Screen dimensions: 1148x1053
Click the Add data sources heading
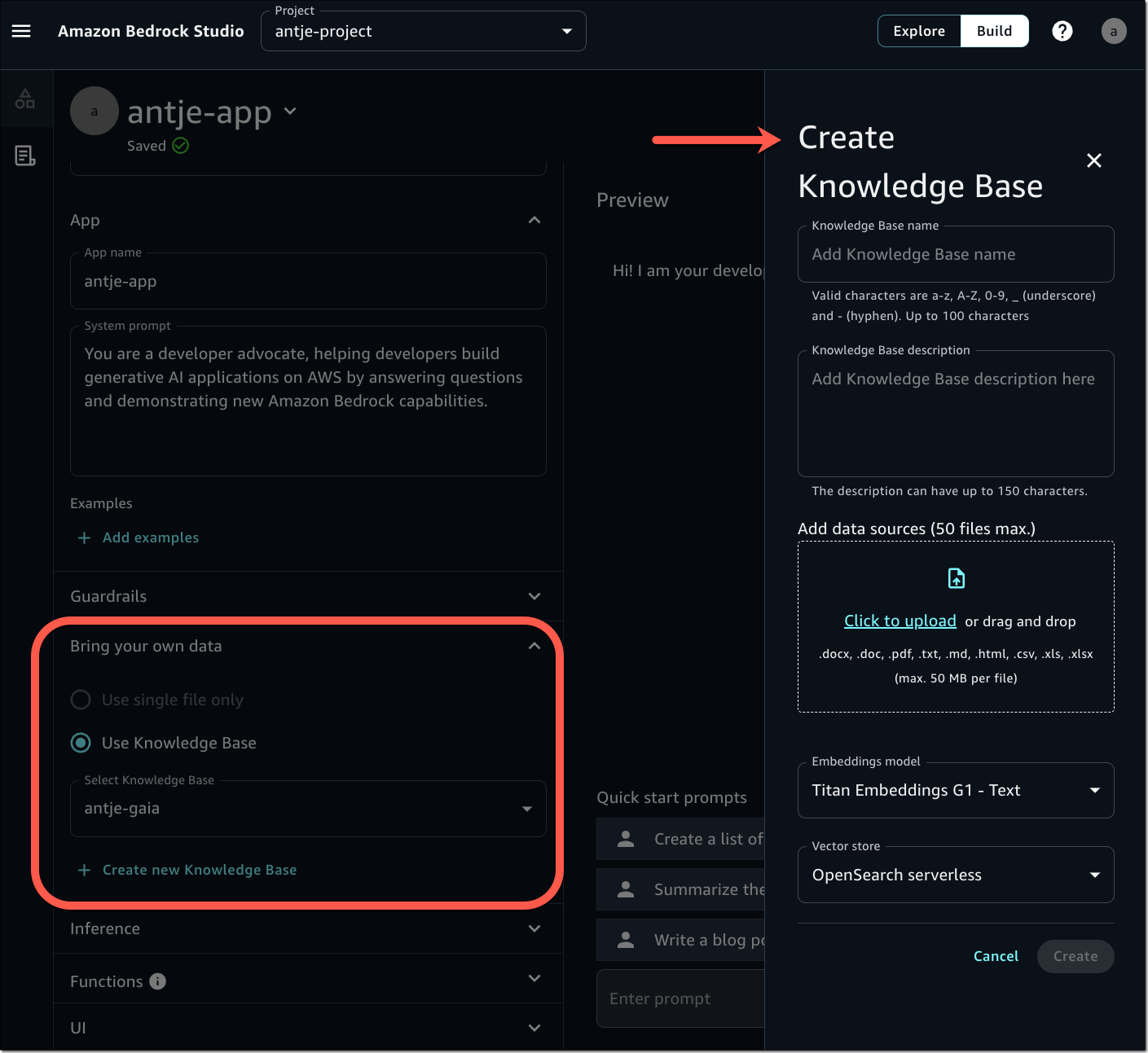917,529
